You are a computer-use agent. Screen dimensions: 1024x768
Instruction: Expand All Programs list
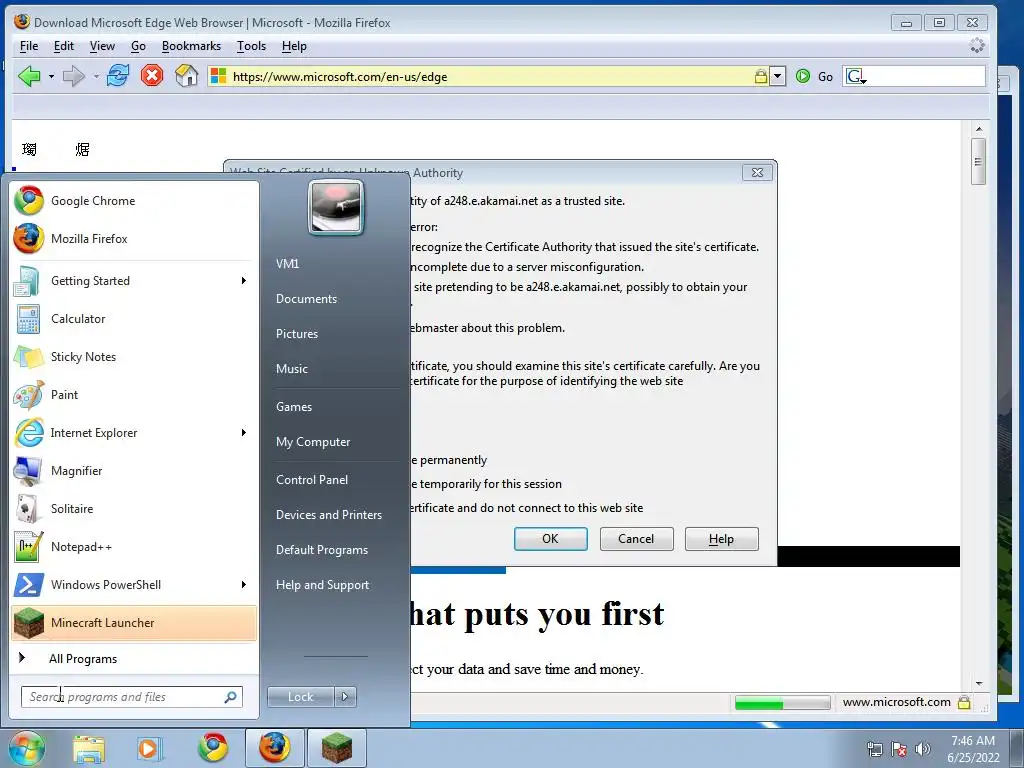134,659
